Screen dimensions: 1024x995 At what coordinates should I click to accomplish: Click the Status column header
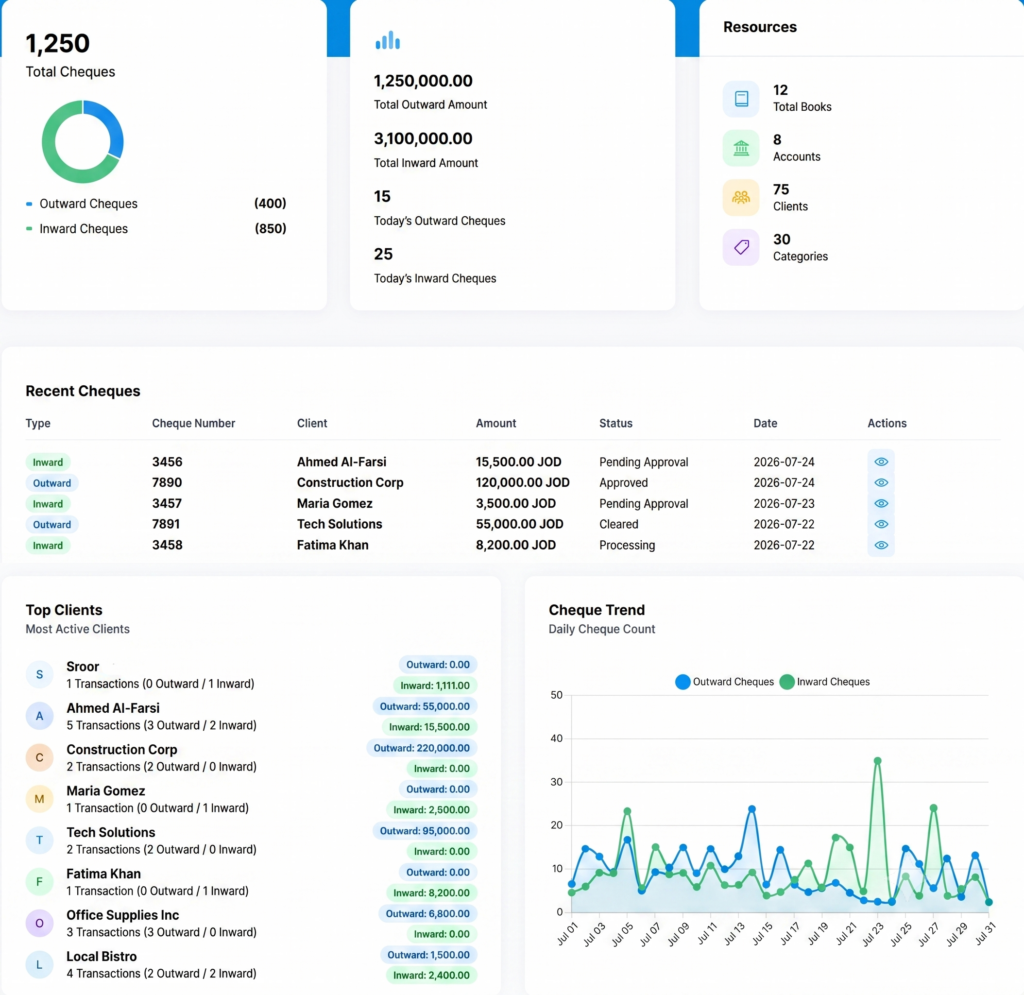616,423
